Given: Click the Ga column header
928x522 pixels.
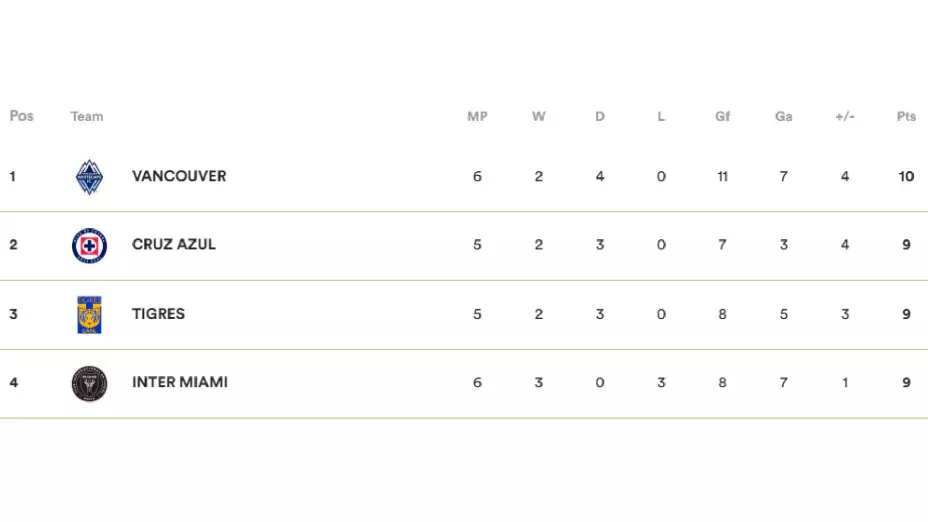Looking at the screenshot, I should [783, 117].
